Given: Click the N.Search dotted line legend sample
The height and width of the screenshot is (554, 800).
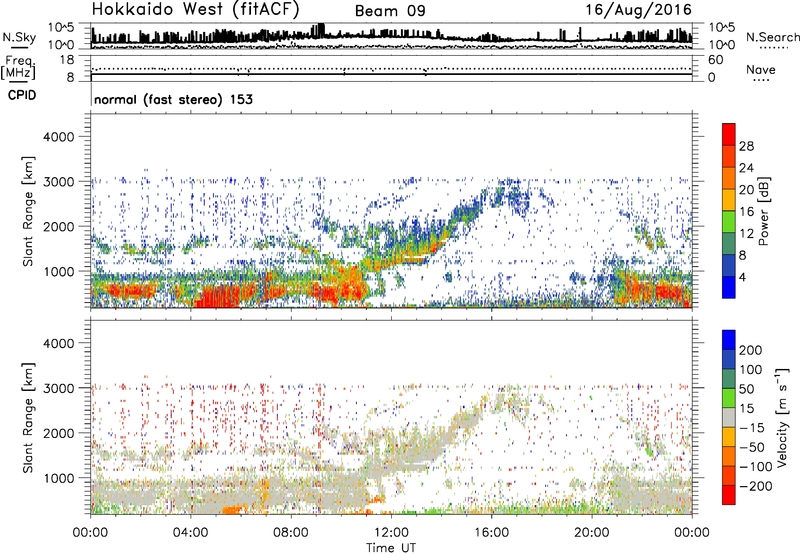Looking at the screenshot, I should pos(773,48).
